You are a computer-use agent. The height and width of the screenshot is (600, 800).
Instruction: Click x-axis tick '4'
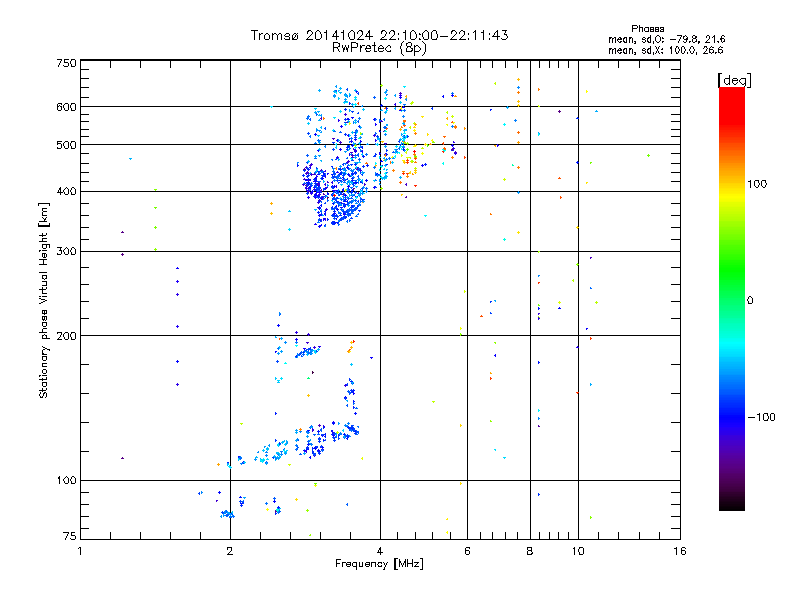coord(380,551)
